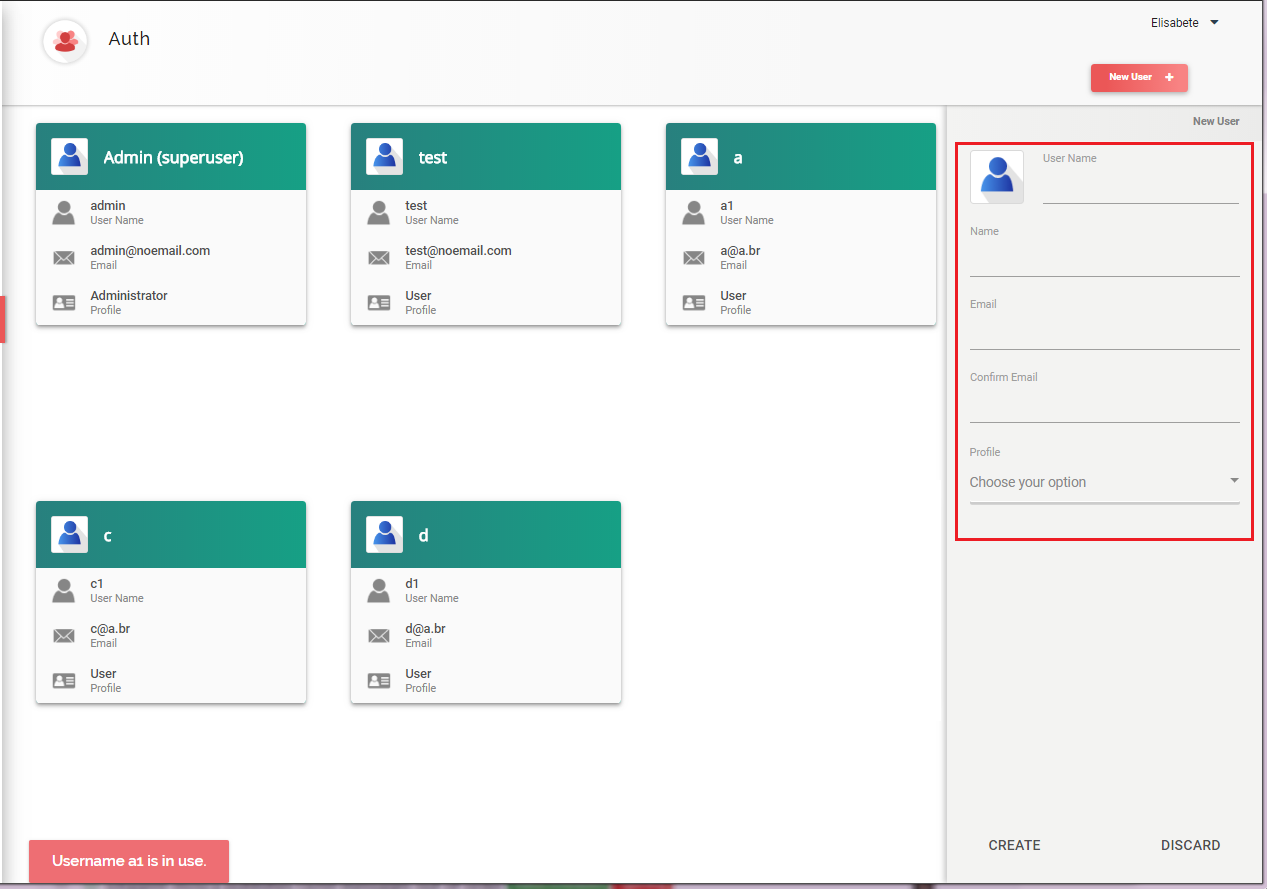The width and height of the screenshot is (1267, 889).
Task: Click the New User button
Action: pos(1138,77)
